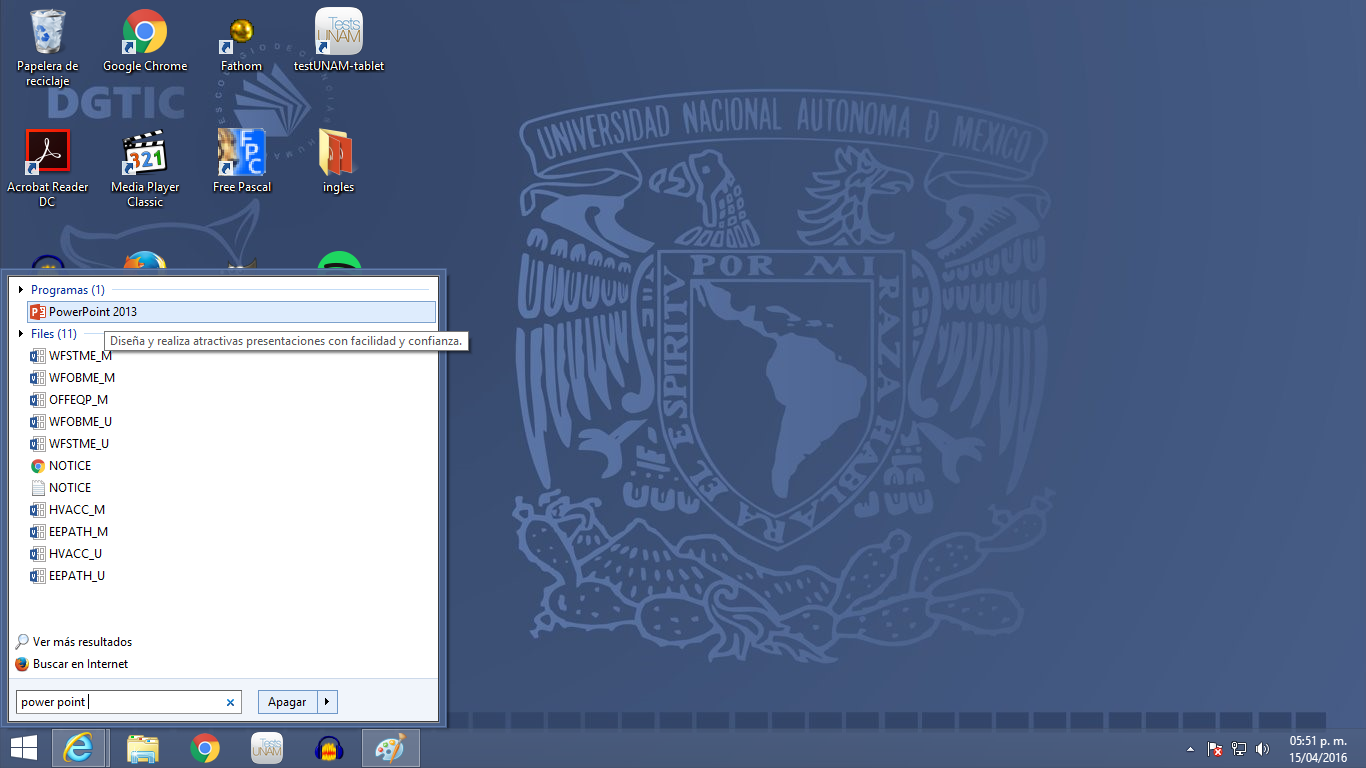
Task: Open Internet Explorer from the taskbar
Action: point(78,748)
